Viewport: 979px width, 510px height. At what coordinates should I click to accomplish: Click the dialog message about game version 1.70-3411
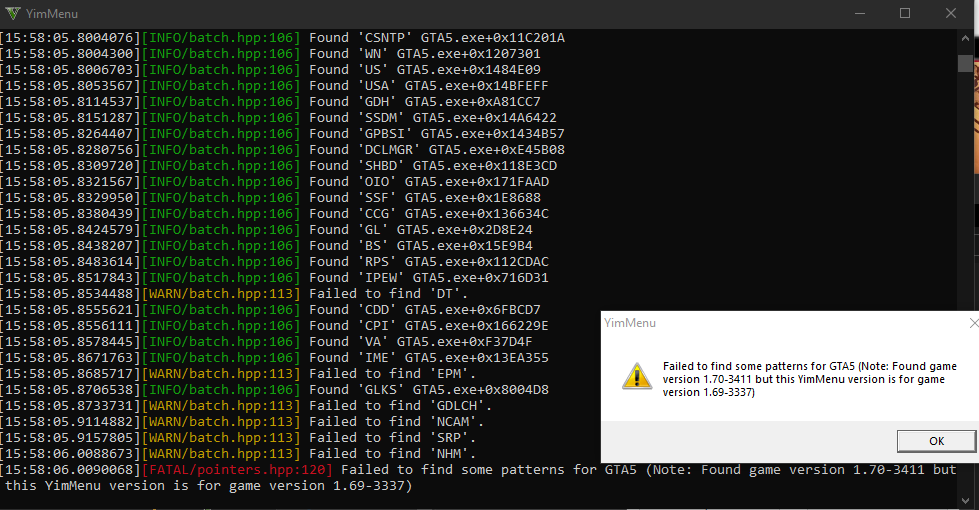tap(810, 380)
